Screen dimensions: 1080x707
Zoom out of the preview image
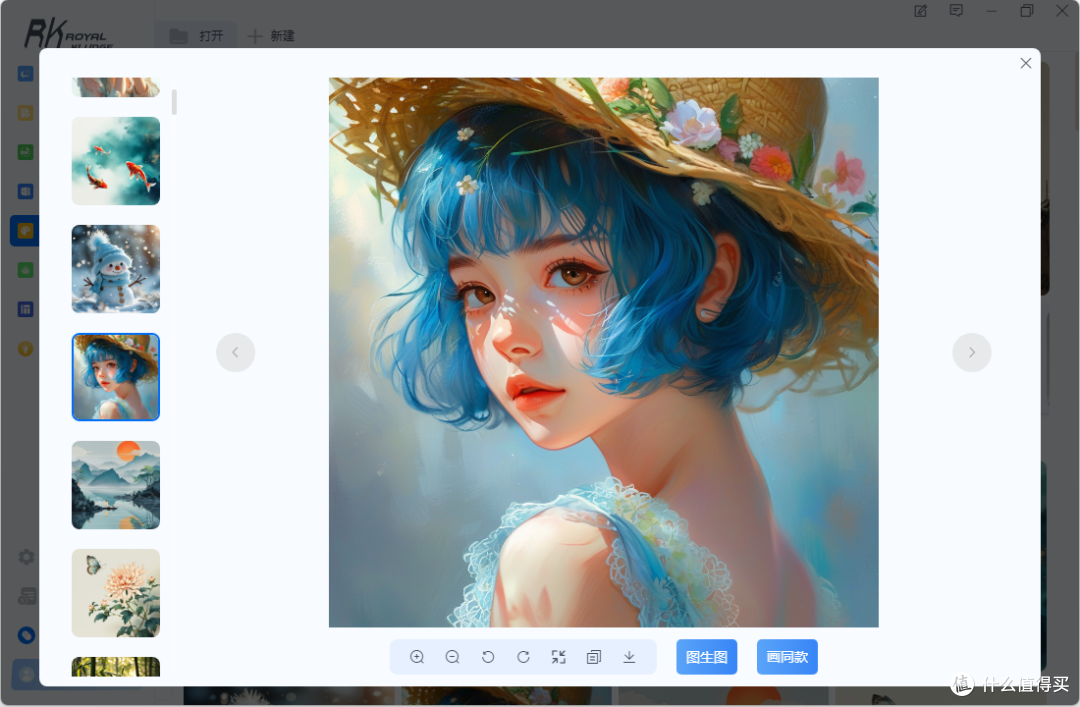453,657
